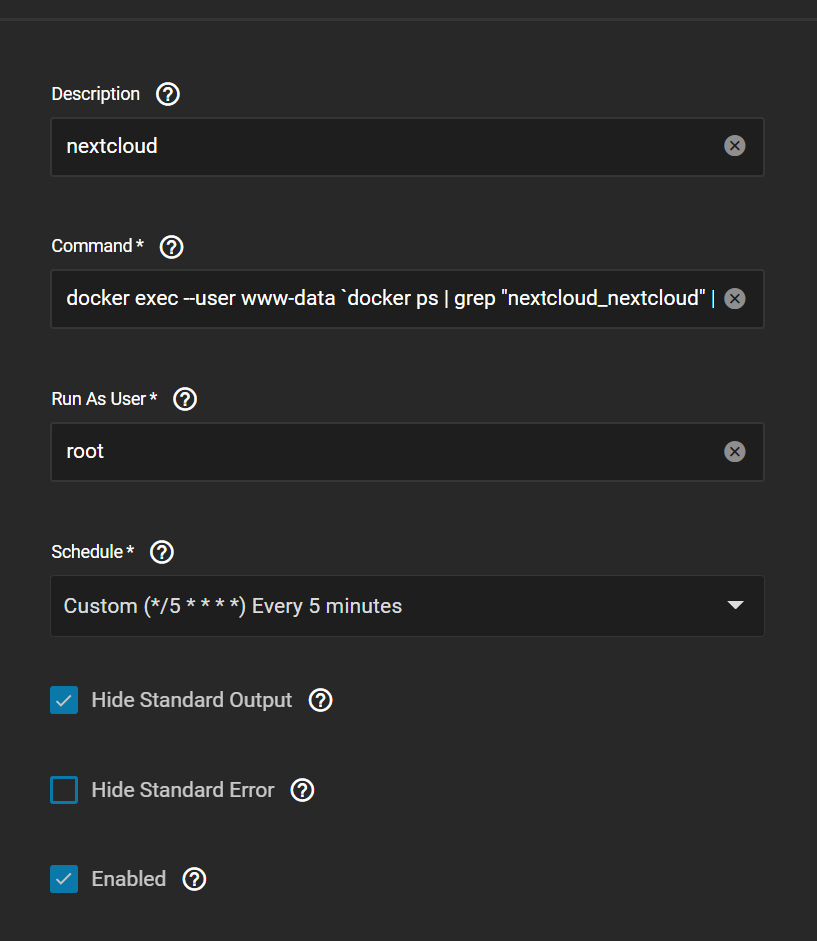Tick the Hide Standard Error checkbox
Viewport: 817px width, 941px height.
pos(64,790)
